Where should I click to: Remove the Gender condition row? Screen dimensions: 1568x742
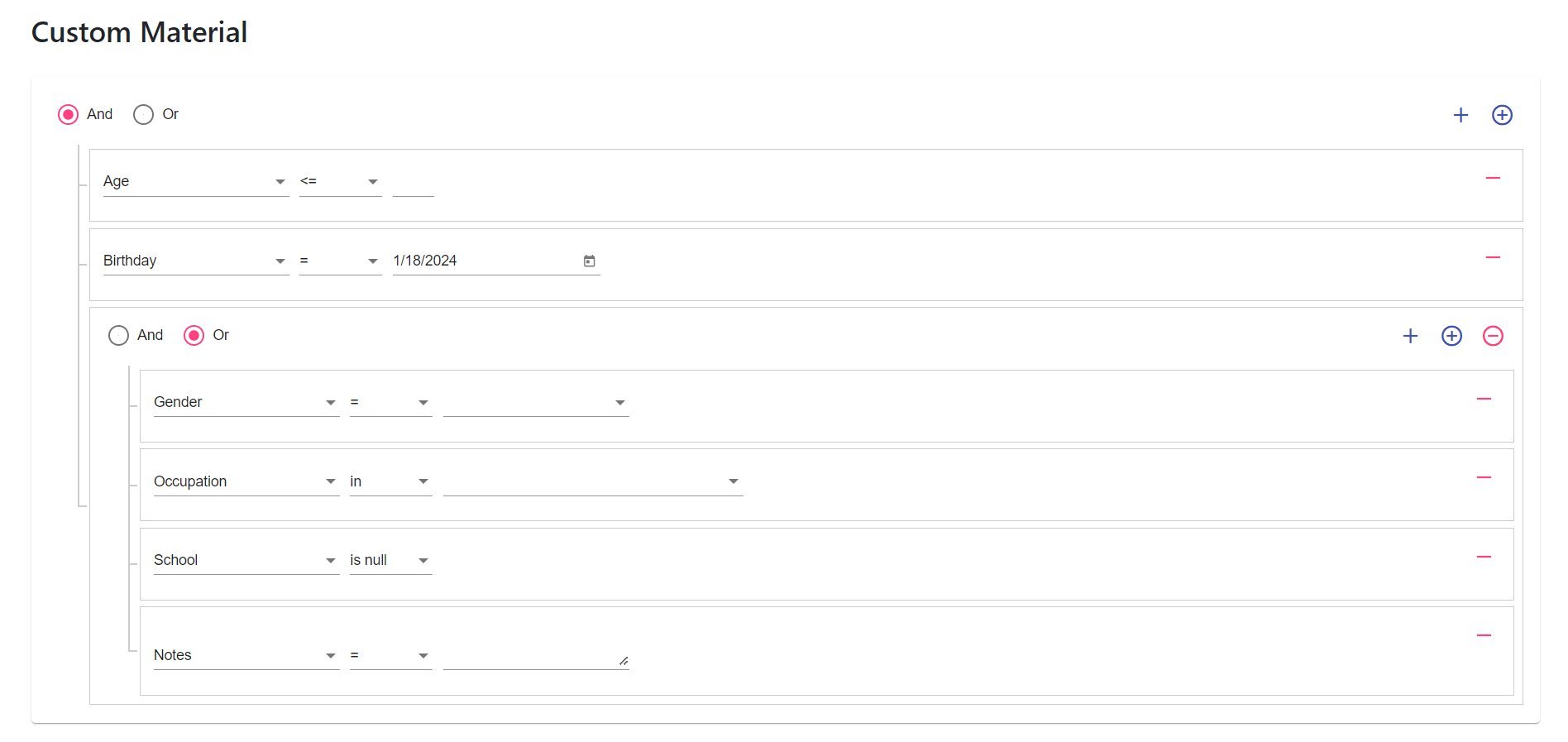click(1484, 399)
